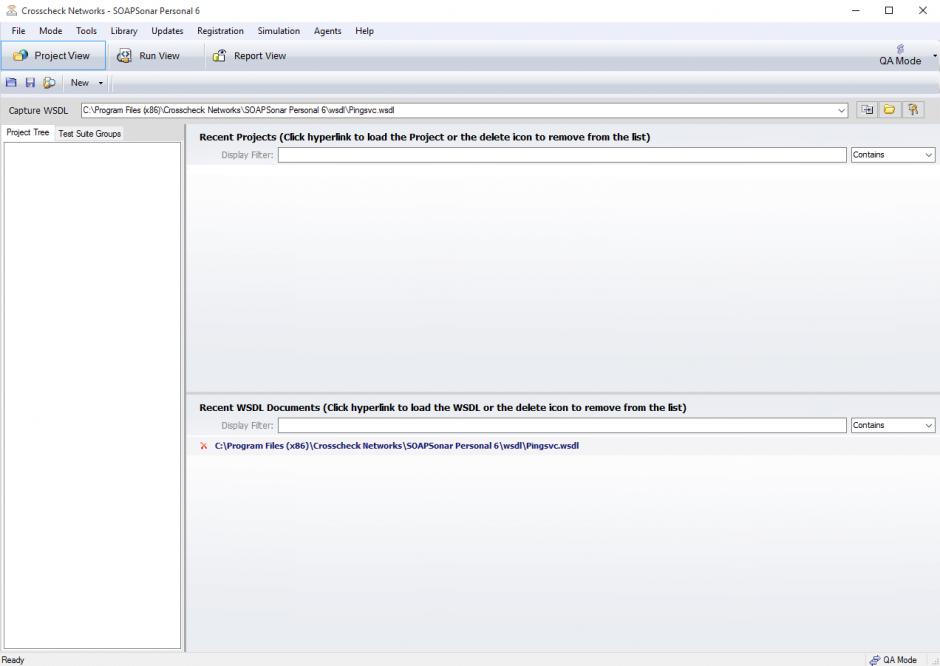Open the Agents menu
The image size is (940, 666).
coord(327,31)
